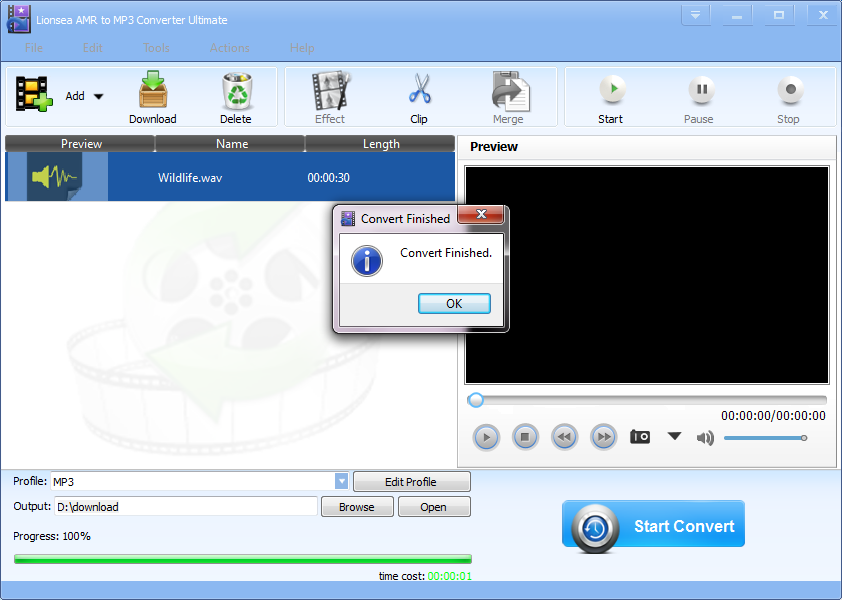The image size is (842, 600).
Task: Stop the preview playback
Action: [x=525, y=437]
